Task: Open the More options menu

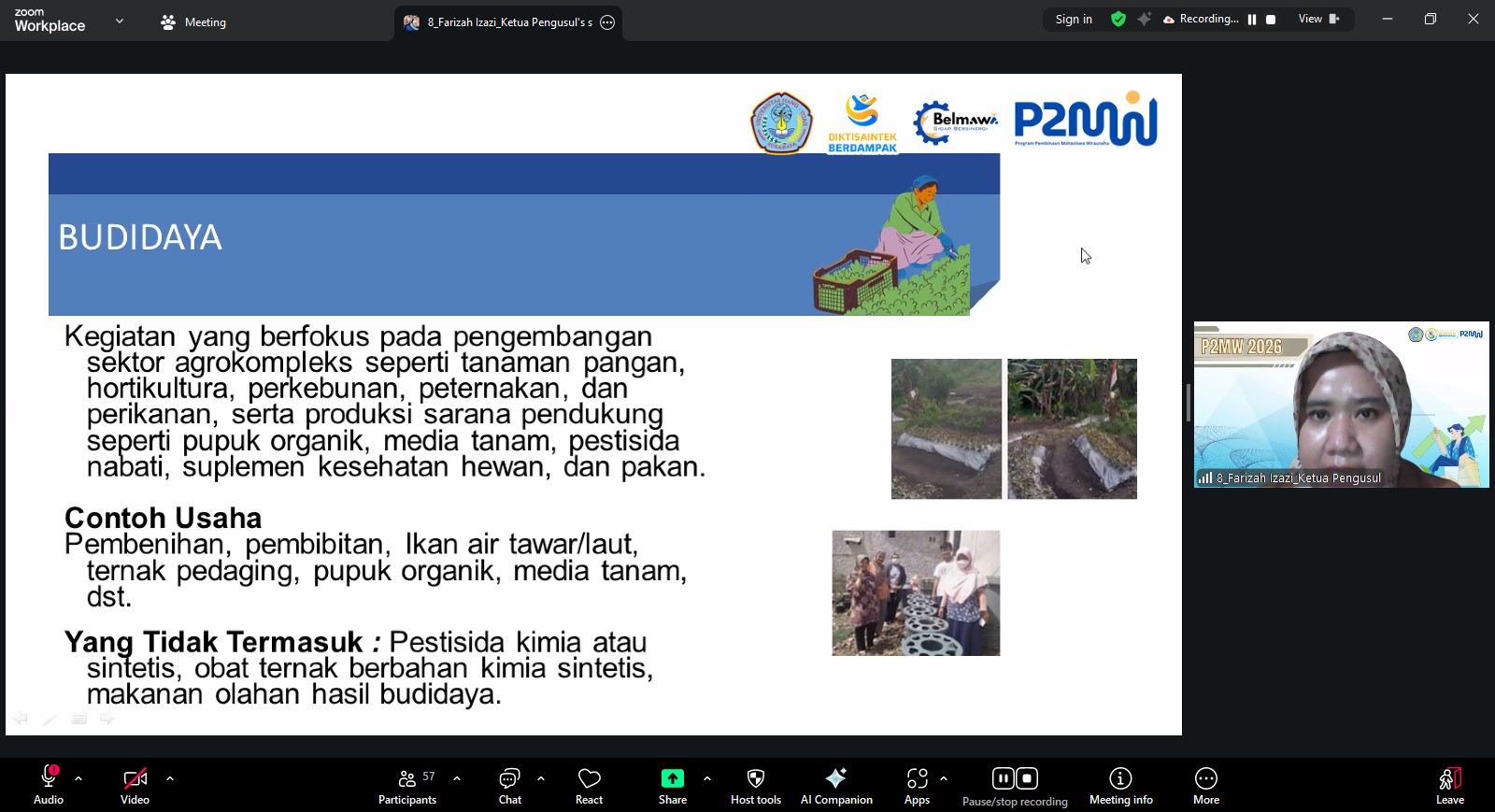Action: click(1205, 786)
